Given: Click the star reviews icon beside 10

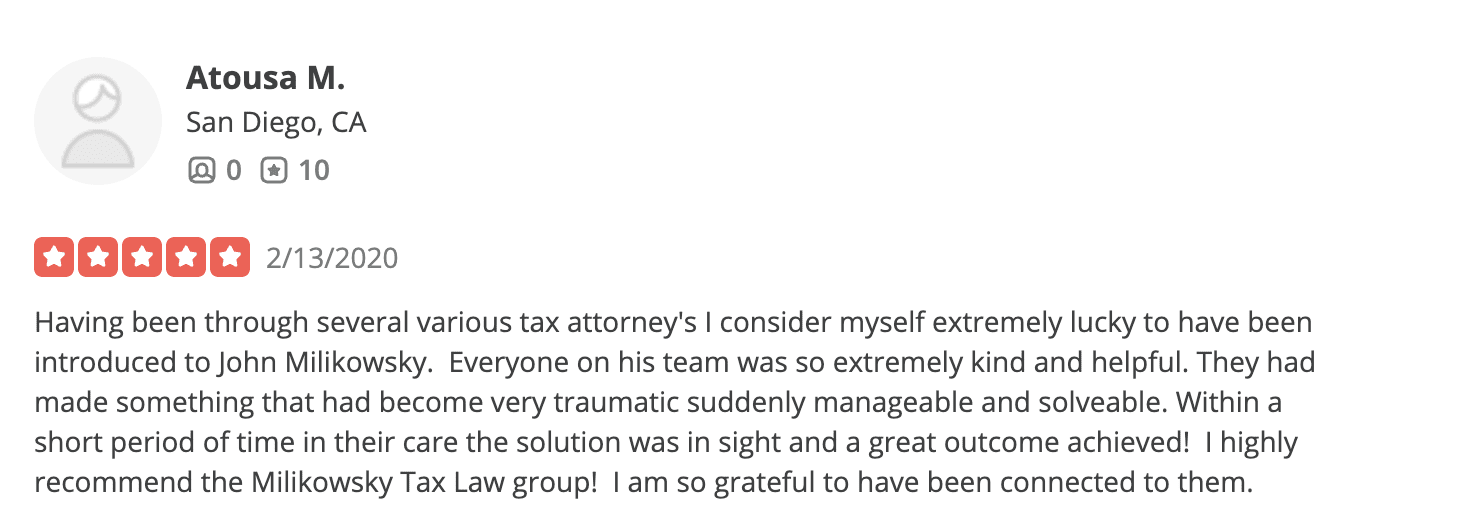Looking at the screenshot, I should point(274,171).
